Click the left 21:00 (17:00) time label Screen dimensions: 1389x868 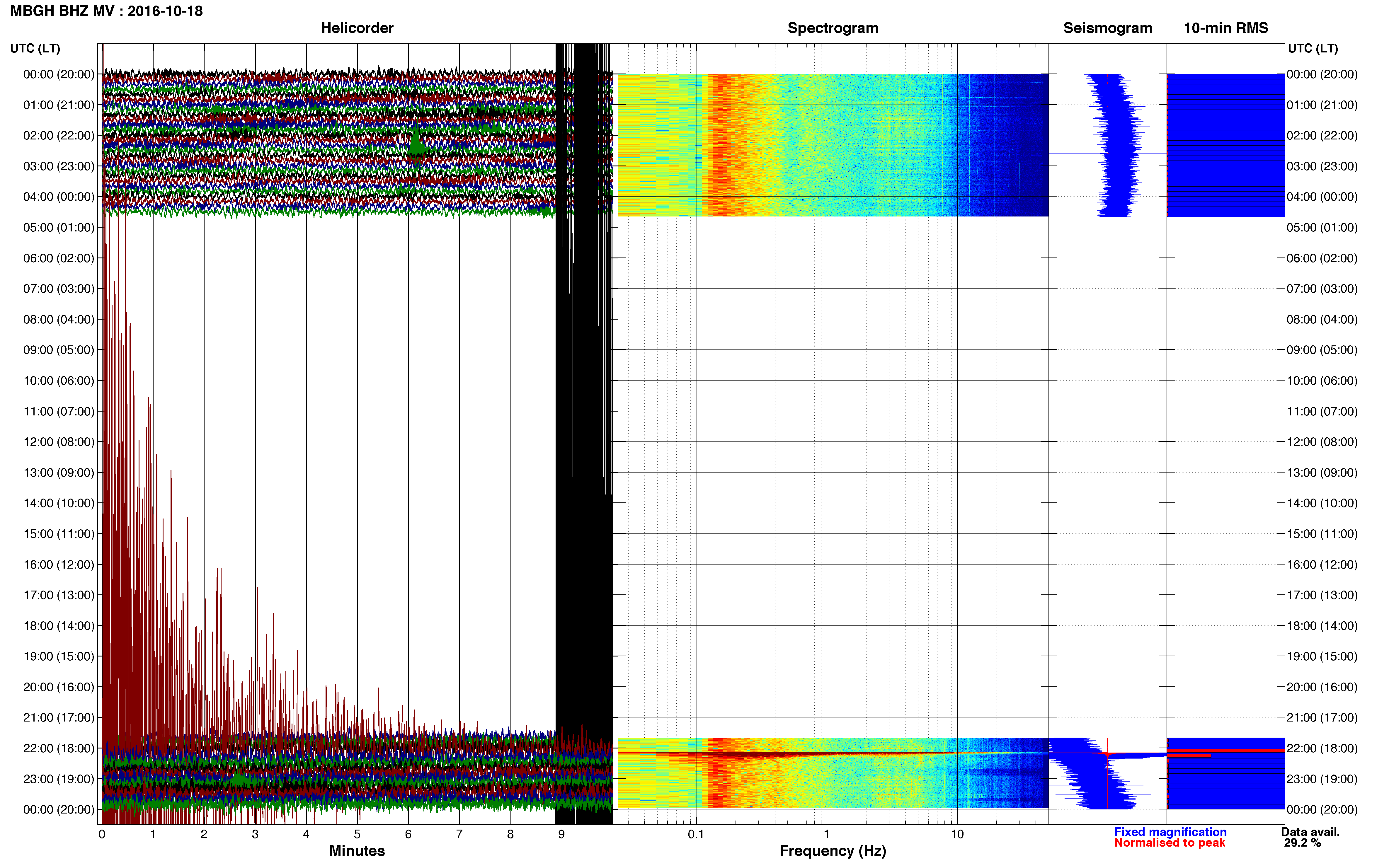pyautogui.click(x=59, y=718)
